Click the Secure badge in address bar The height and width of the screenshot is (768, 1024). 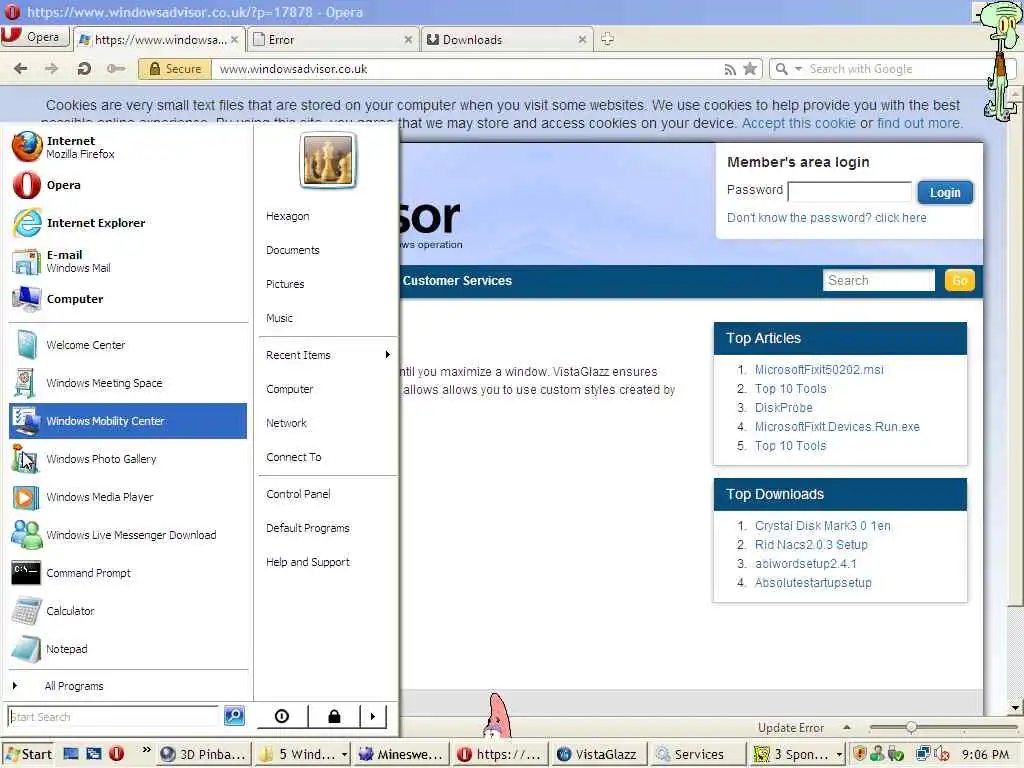(x=175, y=69)
